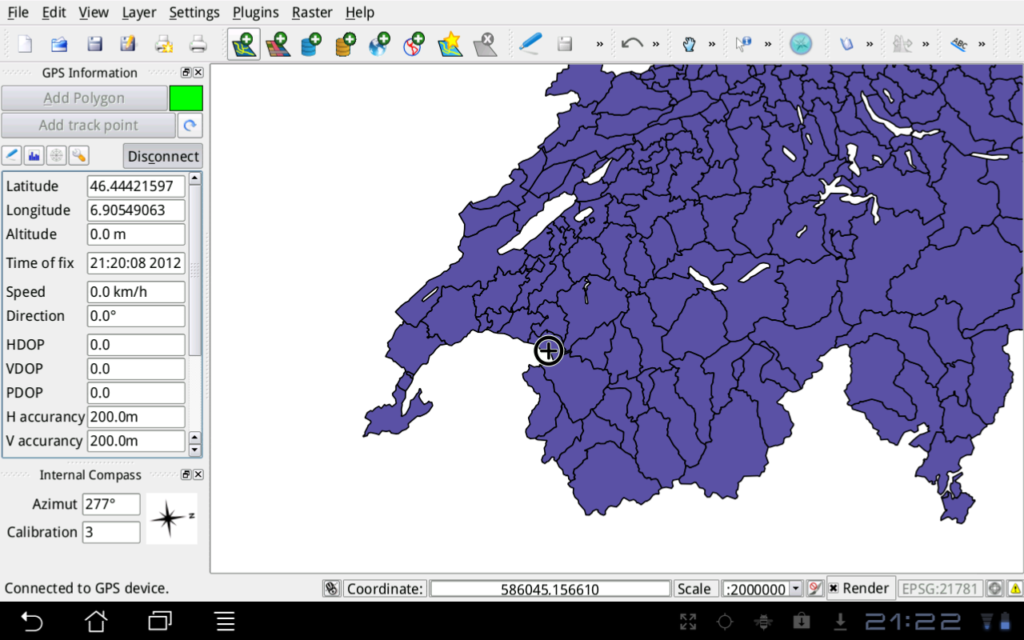The image size is (1024, 640).
Task: Select the Toggle Editing pencil icon
Action: click(530, 44)
